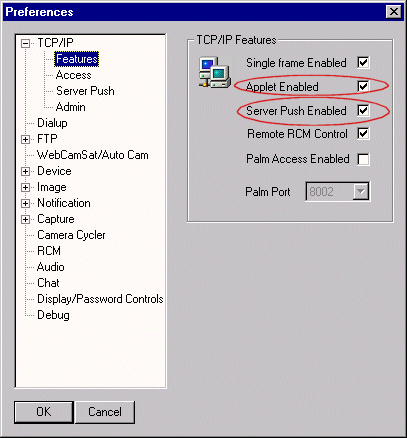Toggle the Single frame Enabled checkbox
The image size is (407, 438).
point(363,62)
